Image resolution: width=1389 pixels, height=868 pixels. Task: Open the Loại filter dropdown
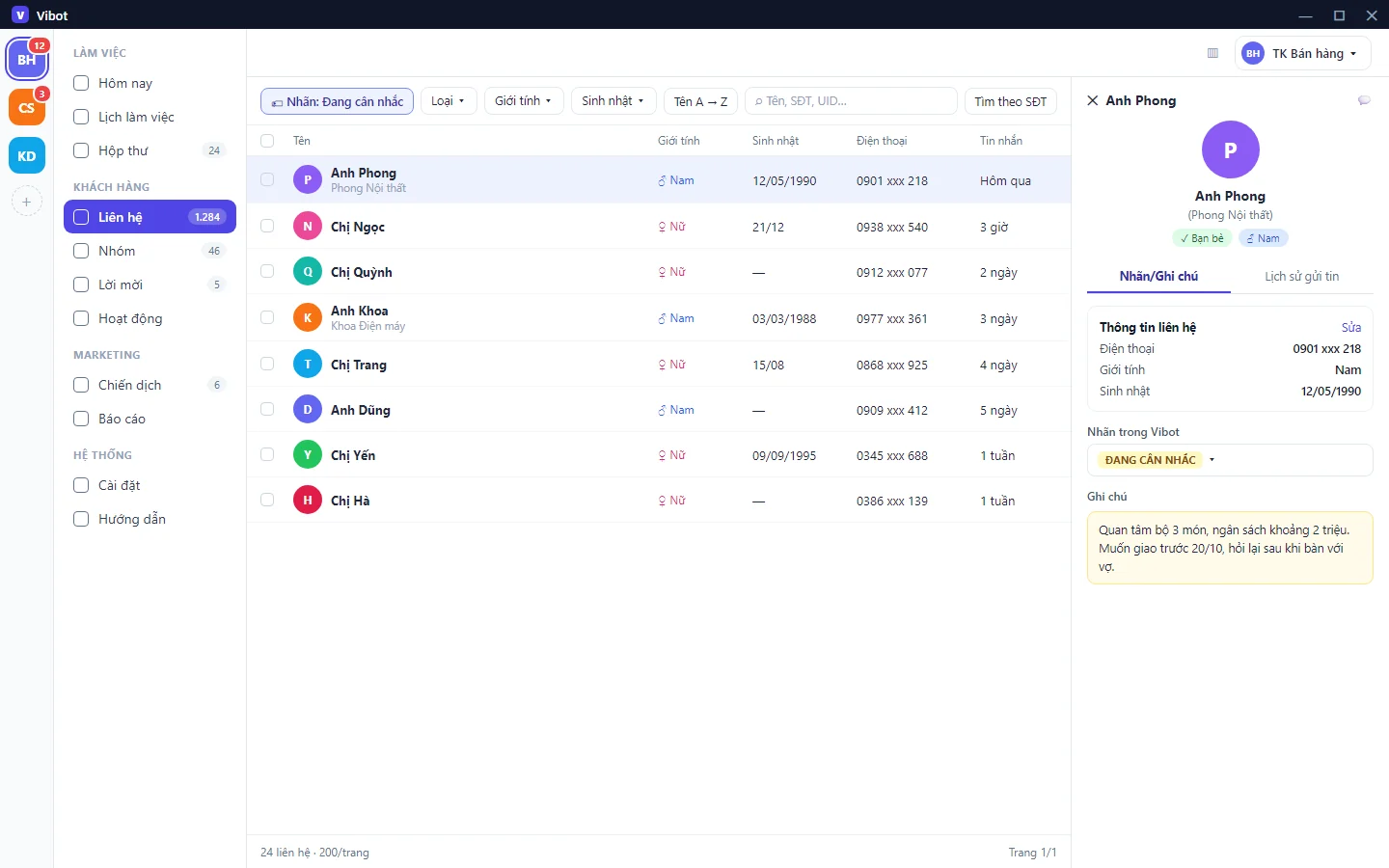(449, 101)
